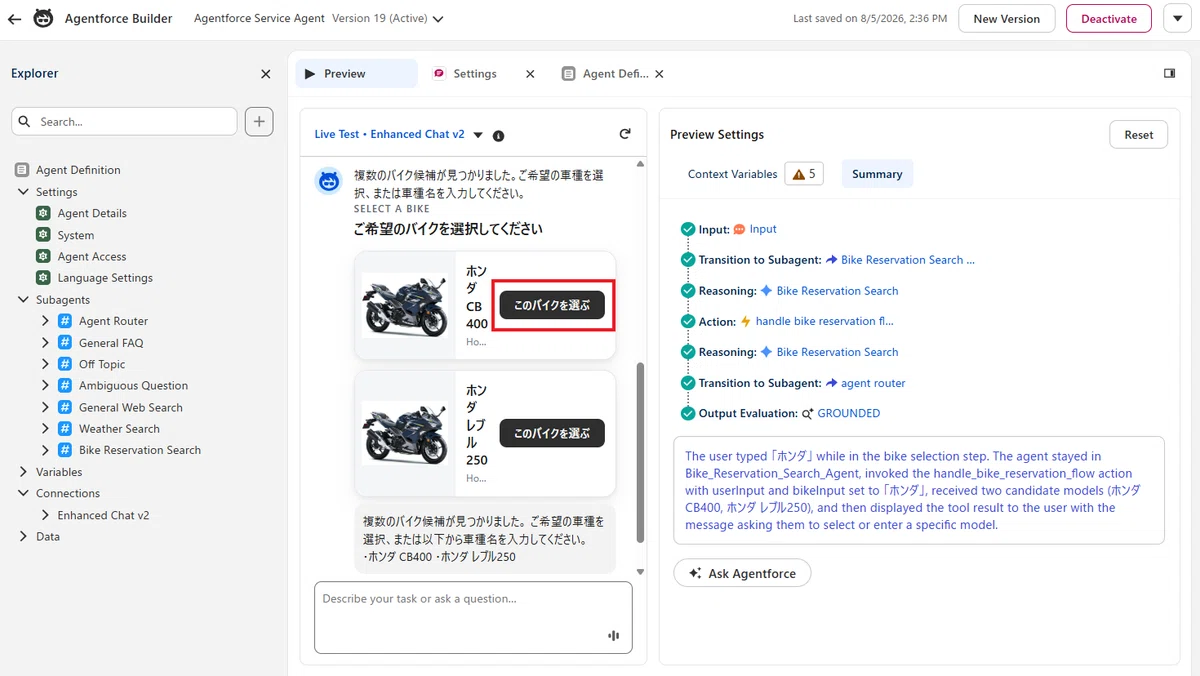
Task: Click the Explorer search field
Action: 124,121
